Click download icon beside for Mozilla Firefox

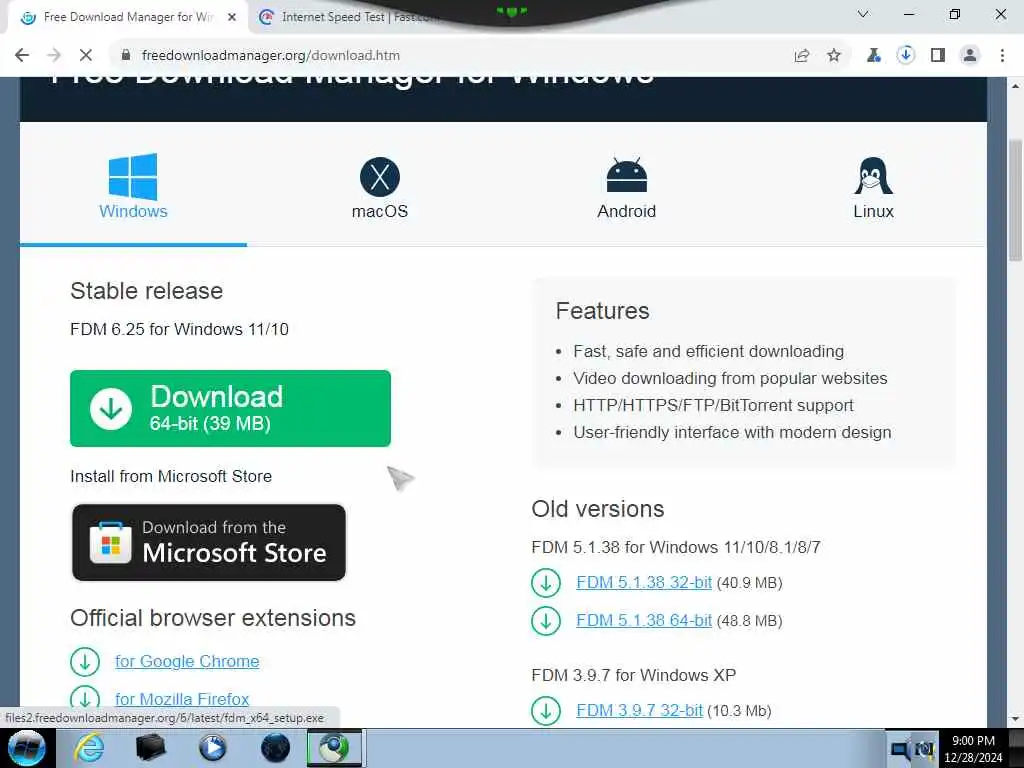click(85, 697)
